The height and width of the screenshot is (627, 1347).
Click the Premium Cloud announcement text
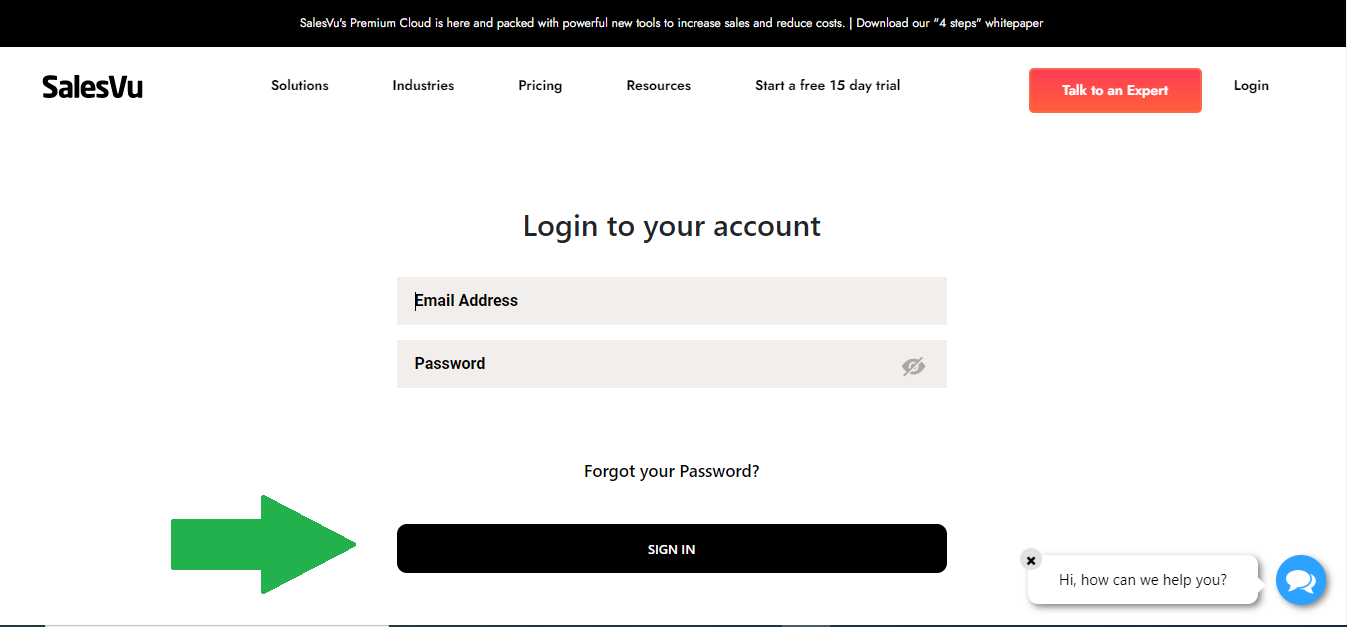tap(571, 23)
